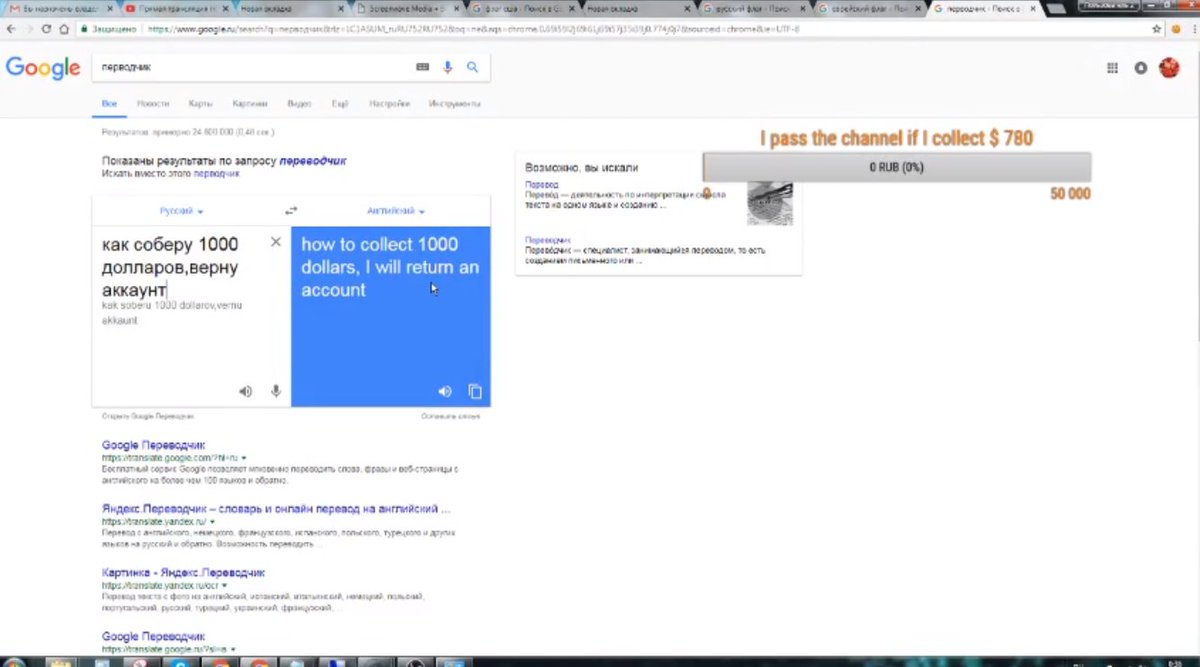Click Открыть Google Переводчик below translator
The width and height of the screenshot is (1200, 667).
147,415
